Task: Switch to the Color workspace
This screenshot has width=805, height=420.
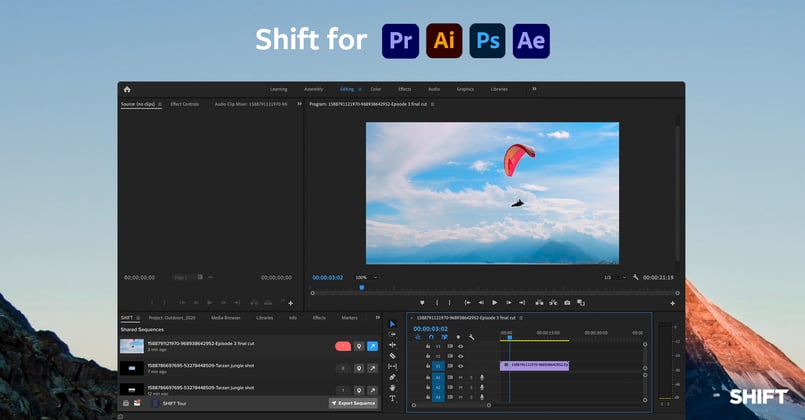Action: click(376, 89)
